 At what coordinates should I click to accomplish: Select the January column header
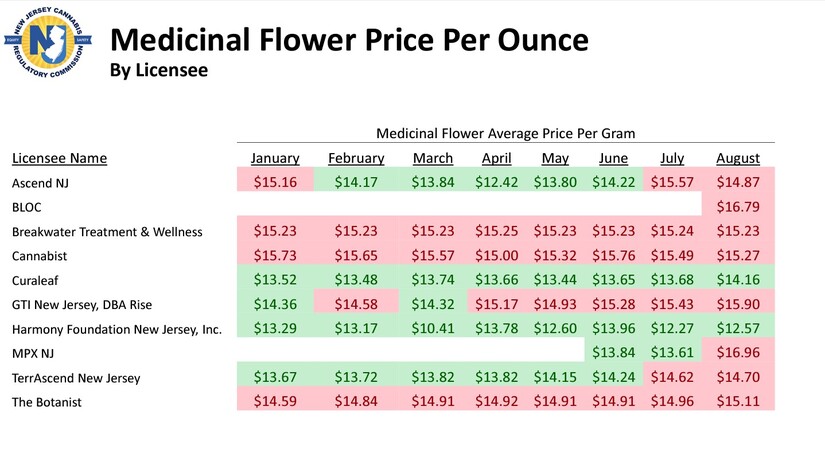(275, 158)
